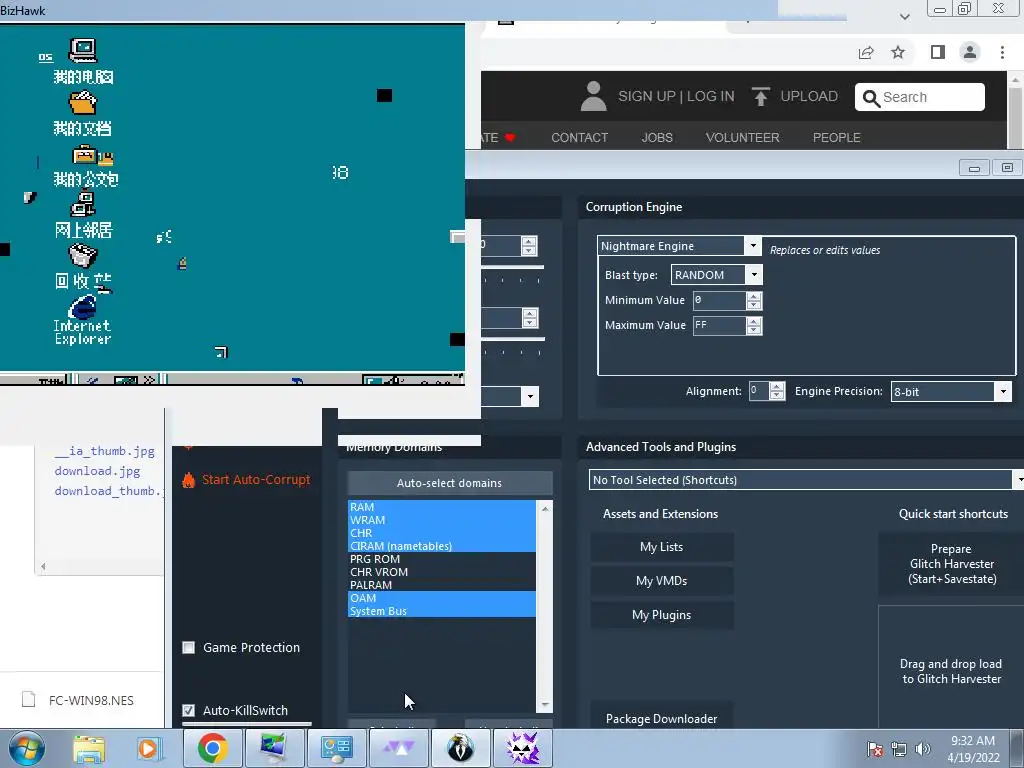Click the Maximum Value FF input field

[718, 325]
